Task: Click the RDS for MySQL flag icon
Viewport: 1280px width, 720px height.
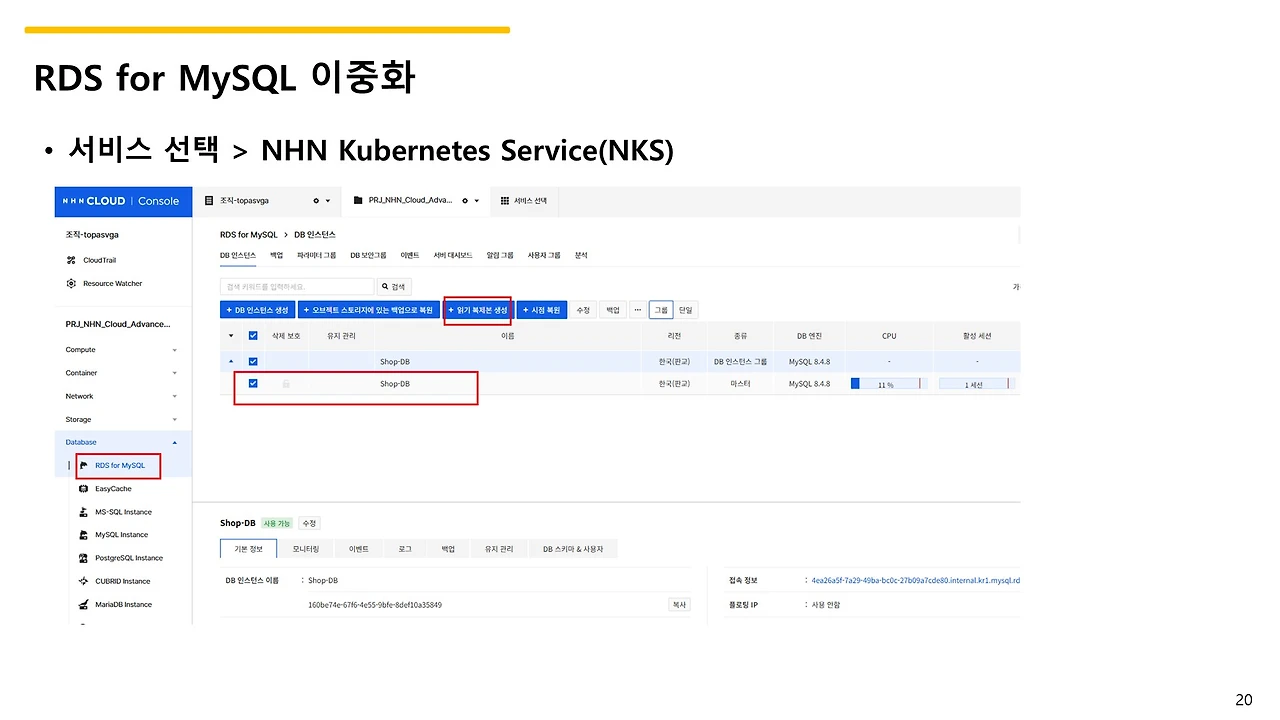Action: coord(84,465)
